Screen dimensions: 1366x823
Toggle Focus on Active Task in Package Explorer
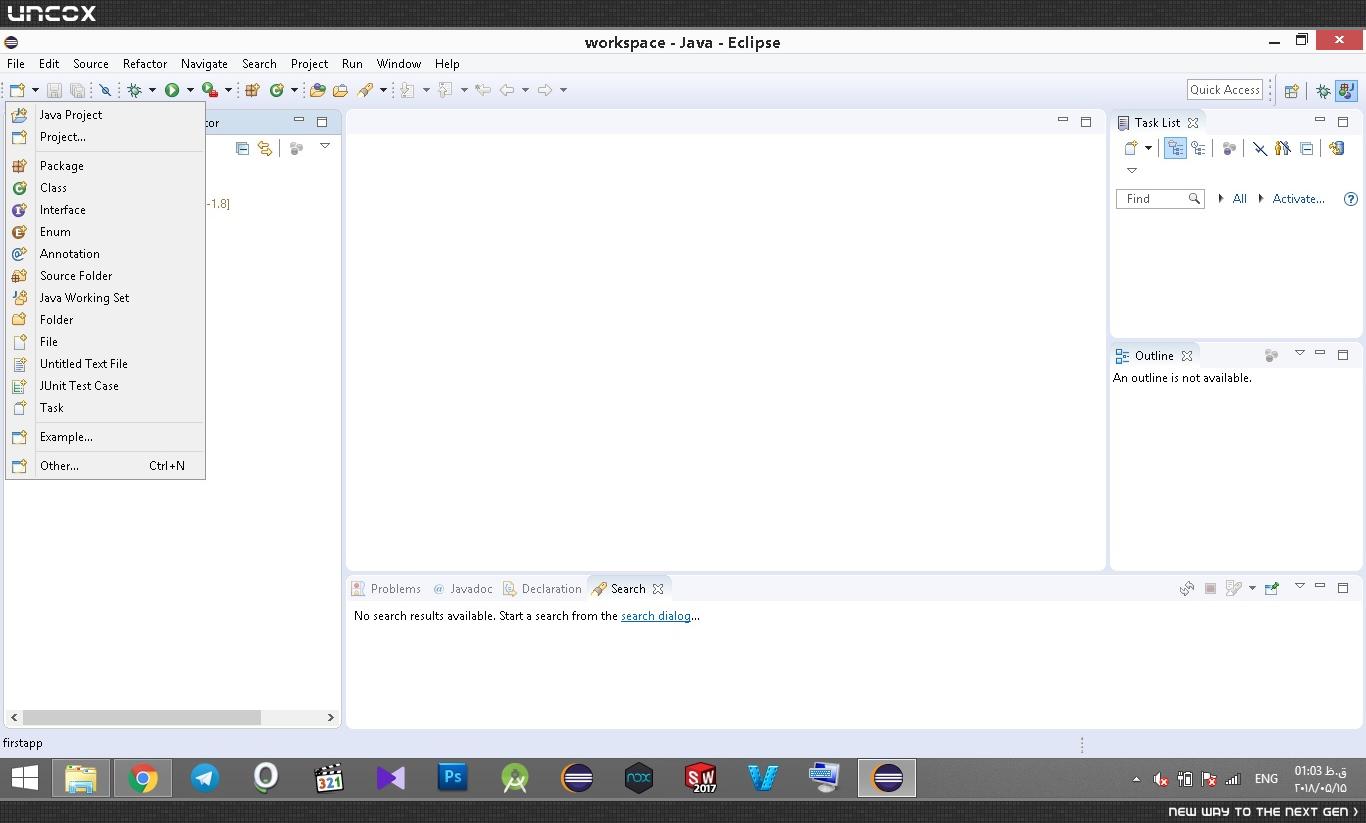[296, 148]
